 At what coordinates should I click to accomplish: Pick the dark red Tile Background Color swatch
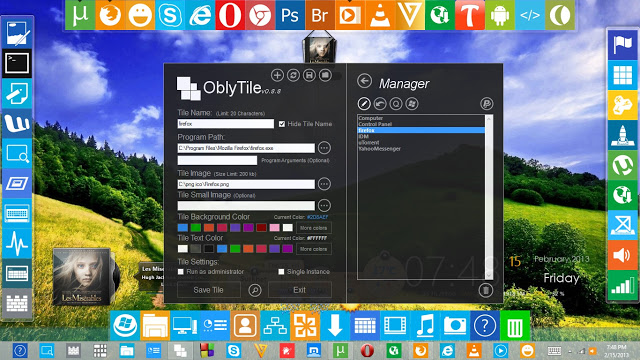click(x=261, y=227)
